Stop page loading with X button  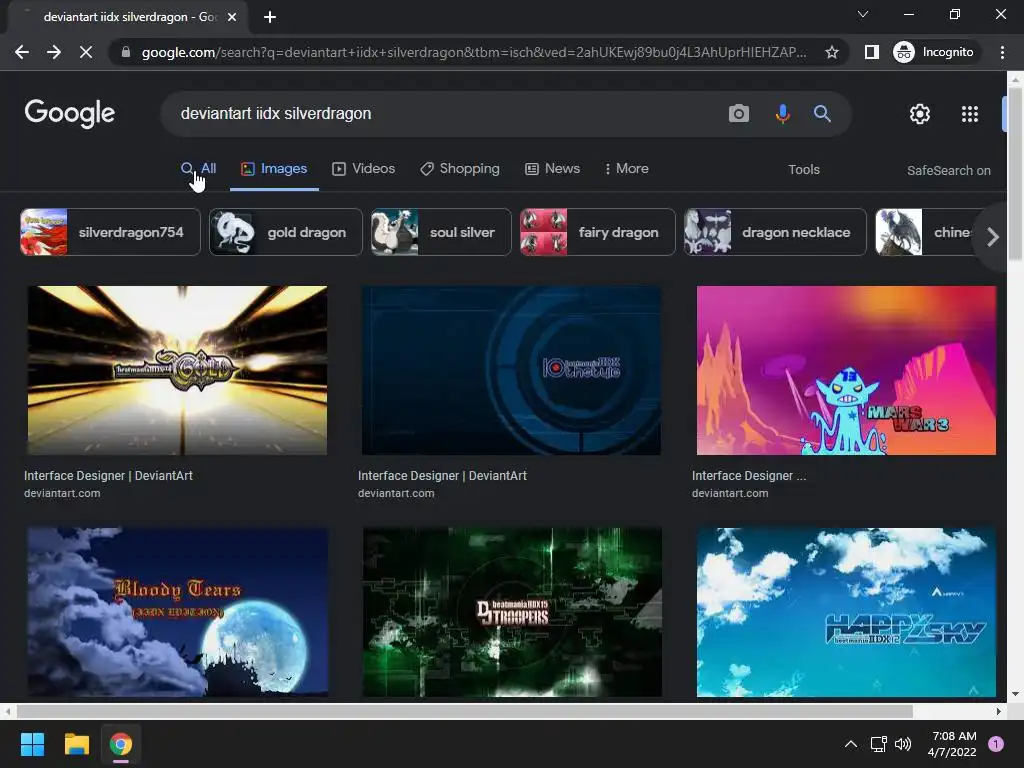pyautogui.click(x=86, y=52)
